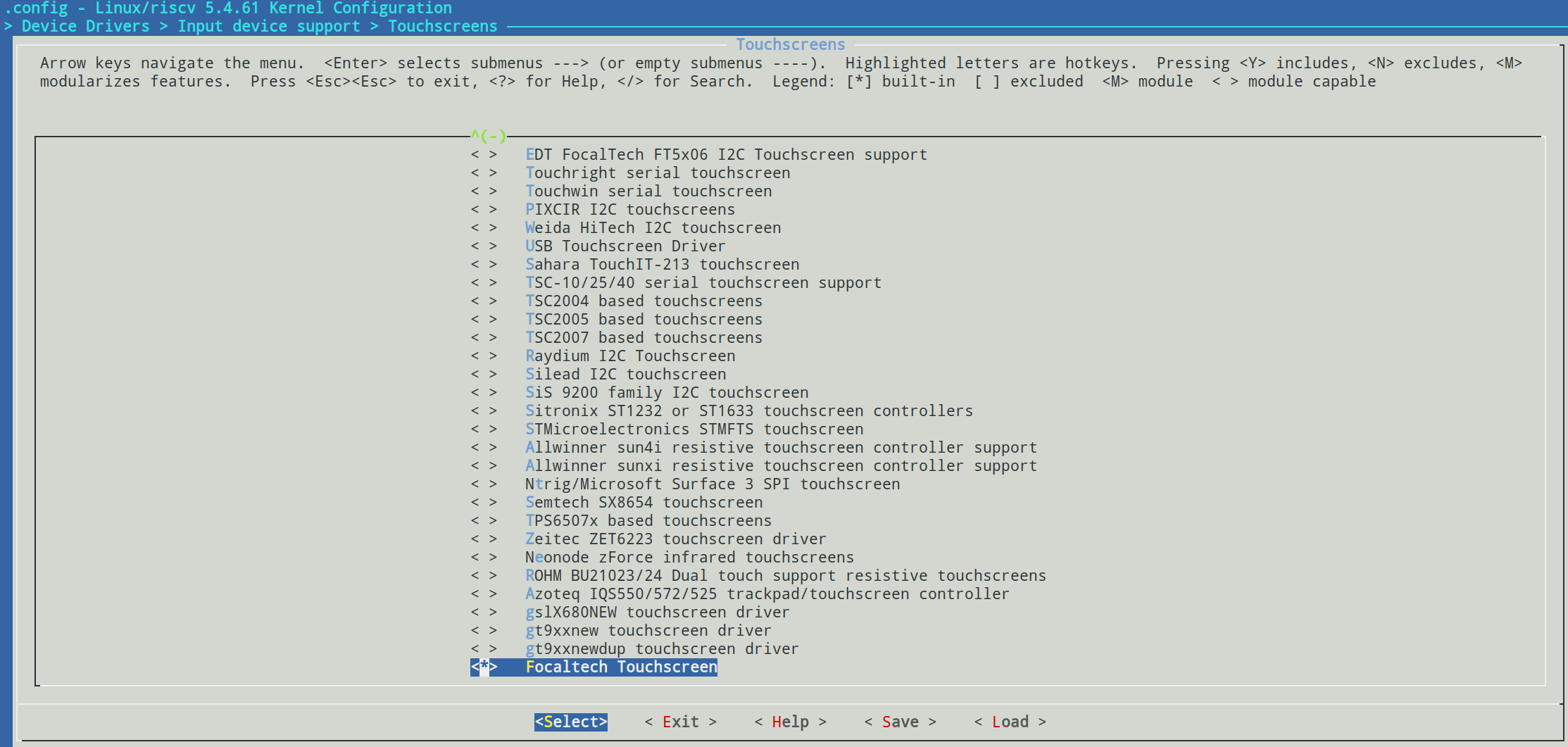Select Zeitec ZET6223 touchscreen driver entry
The height and width of the screenshot is (747, 1568).
coord(676,539)
